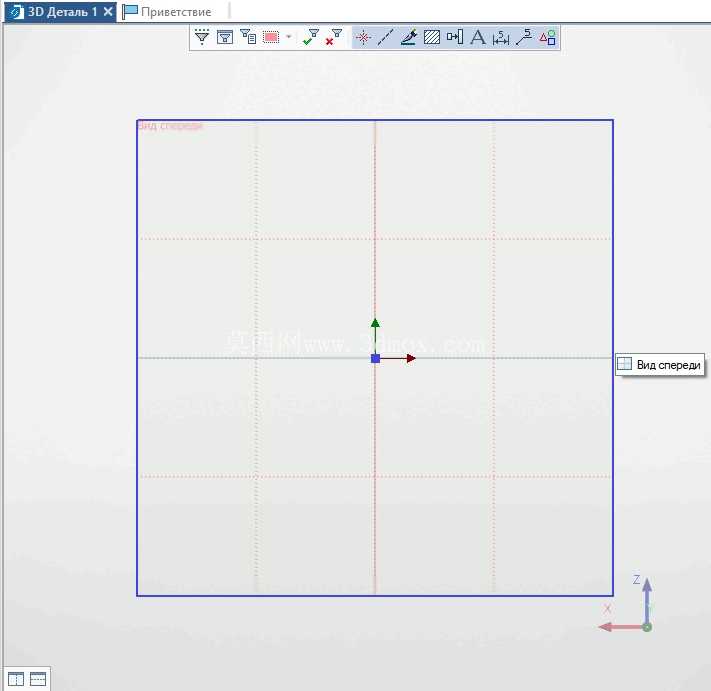Viewport: 711px width, 691px height.
Task: Enable all filters with green check
Action: click(x=311, y=37)
